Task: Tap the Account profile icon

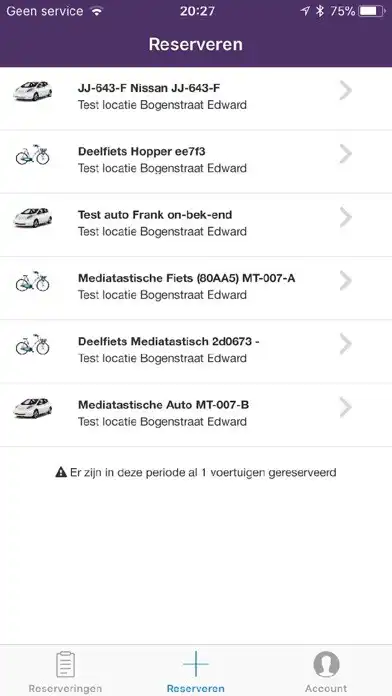Action: click(326, 664)
